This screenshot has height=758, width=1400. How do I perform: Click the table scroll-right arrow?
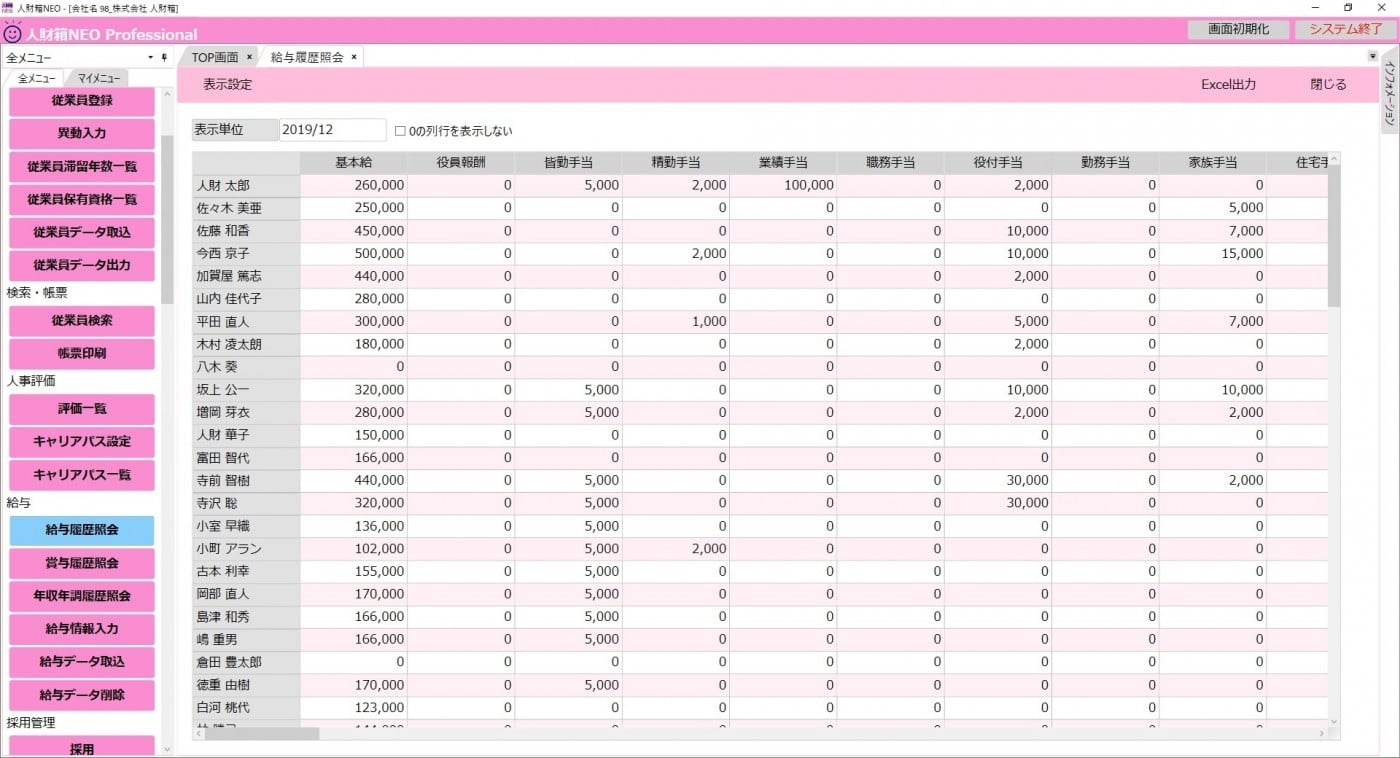click(1321, 734)
